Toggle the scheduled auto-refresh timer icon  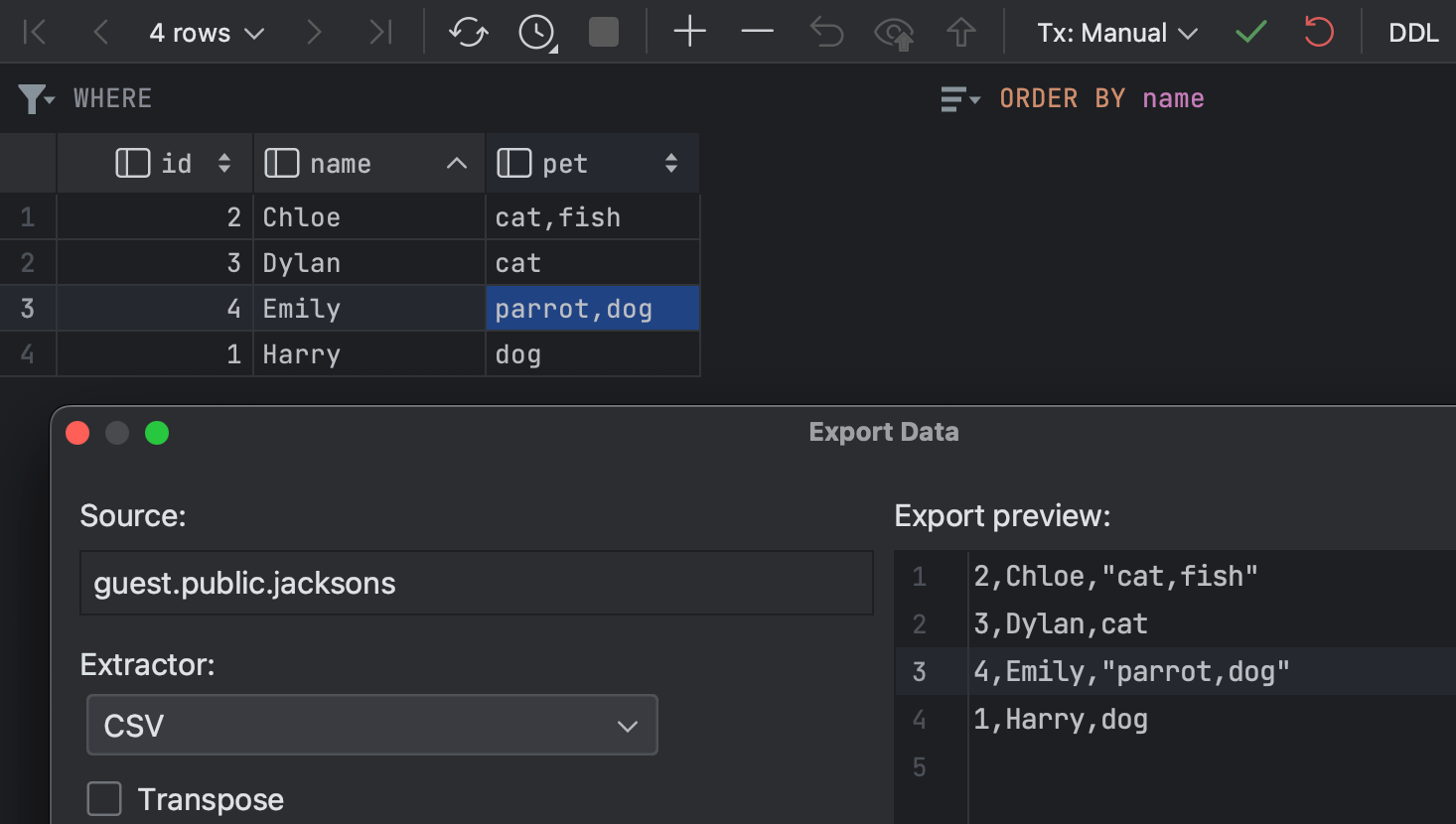(x=535, y=32)
